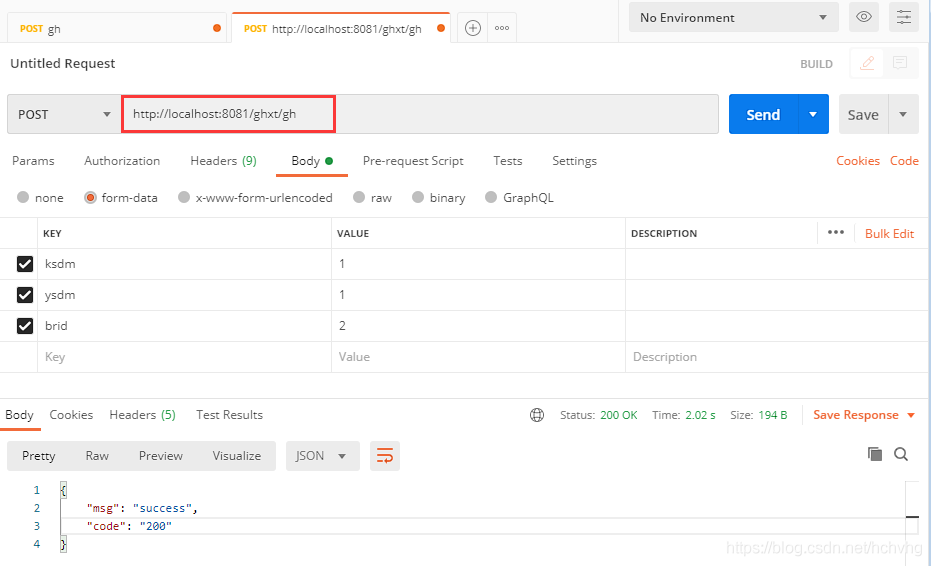The image size is (931, 566).
Task: Click the globe network icon near Status
Action: [x=537, y=415]
